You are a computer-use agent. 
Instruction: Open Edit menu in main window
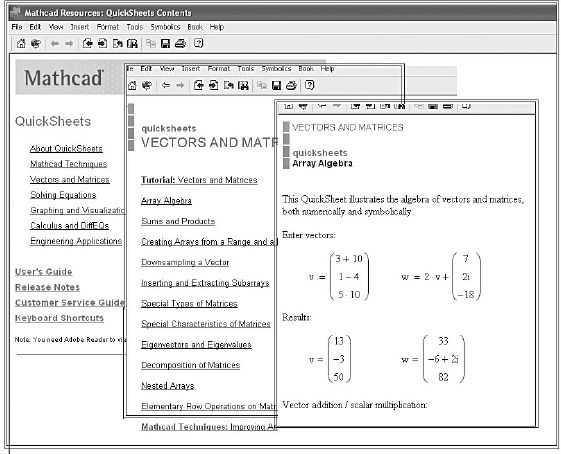coord(35,27)
